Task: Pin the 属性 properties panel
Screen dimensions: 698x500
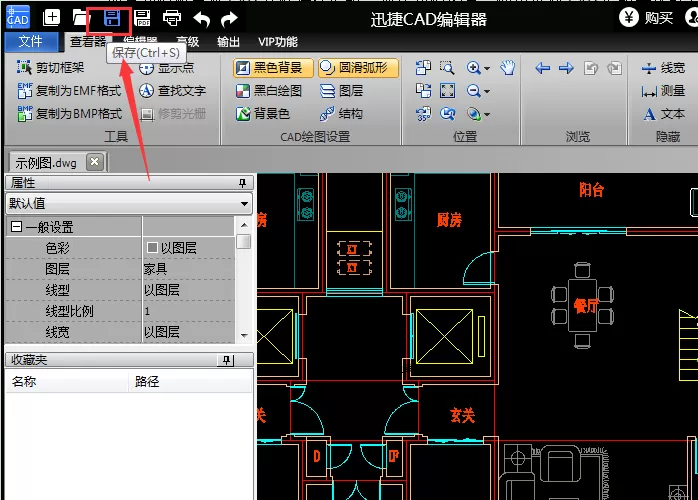Action: point(242,183)
